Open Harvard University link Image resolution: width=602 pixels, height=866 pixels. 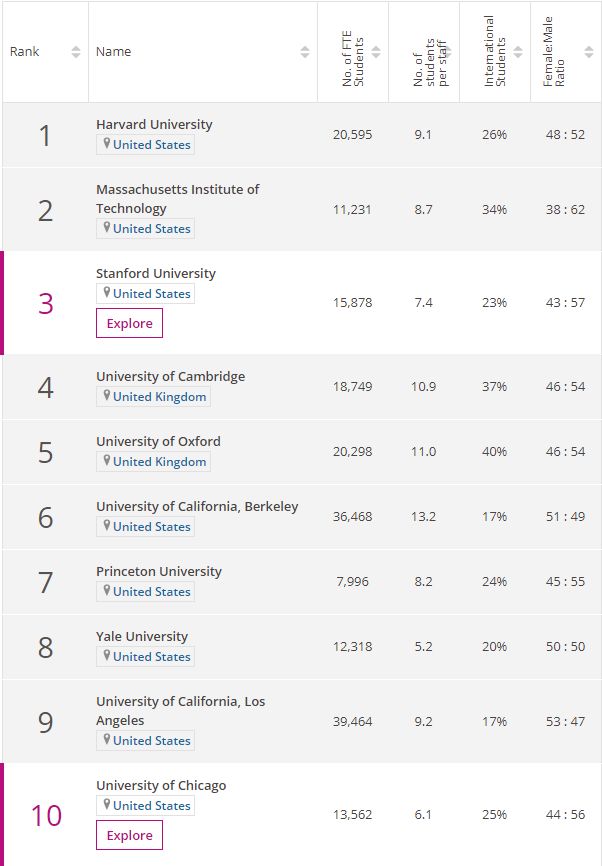[154, 124]
